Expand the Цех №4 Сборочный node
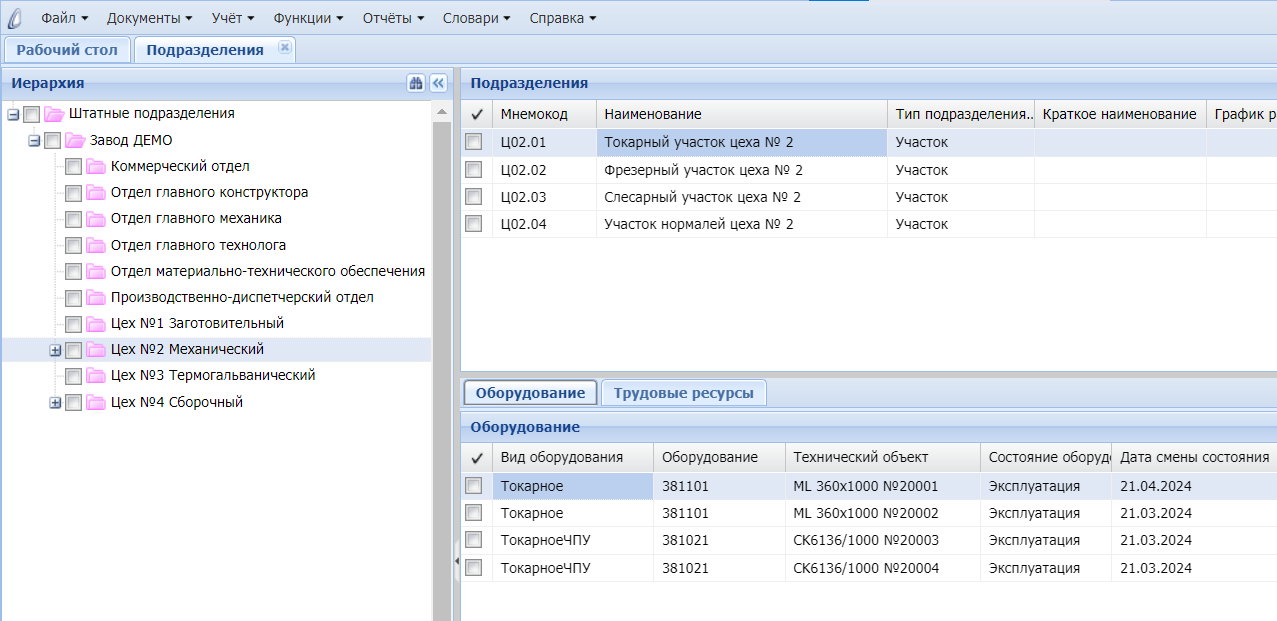1277x621 pixels. click(x=55, y=403)
